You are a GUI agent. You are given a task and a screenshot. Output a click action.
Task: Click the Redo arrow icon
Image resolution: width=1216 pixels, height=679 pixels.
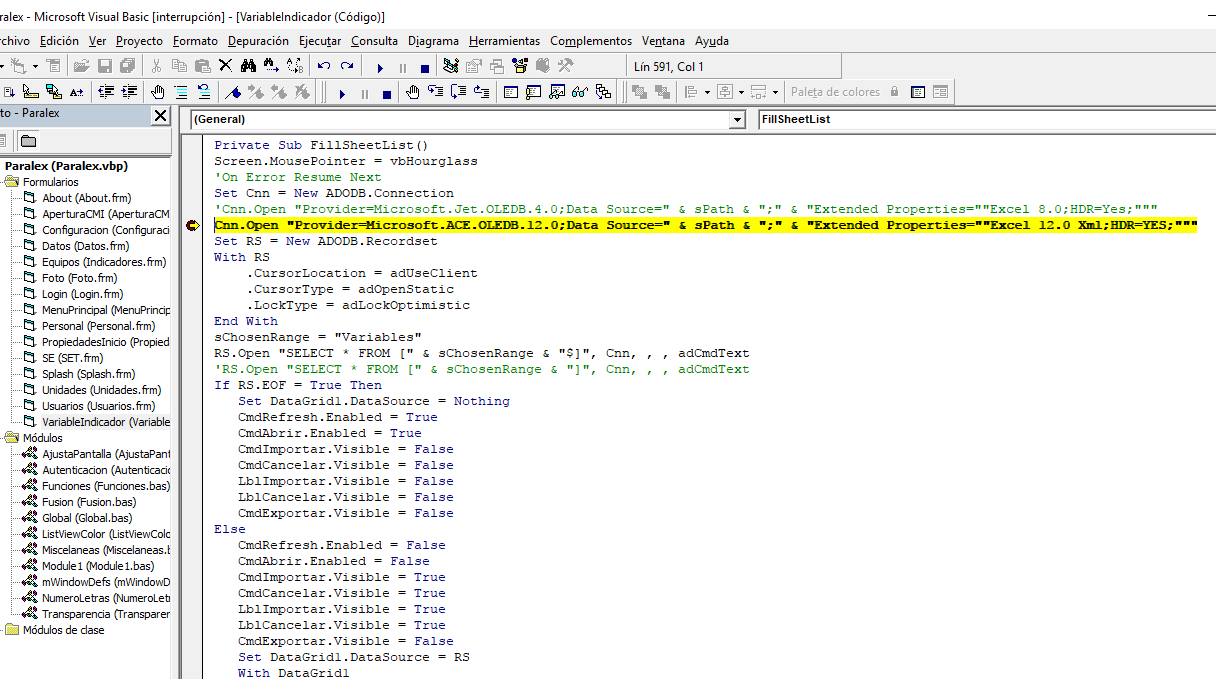point(347,66)
